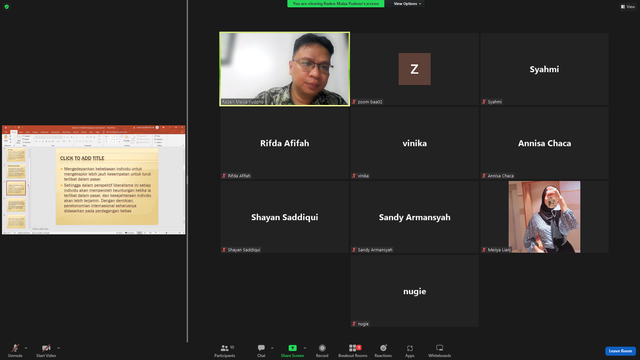Select the nugie participant tile
This screenshot has width=640, height=360.
[x=414, y=291]
